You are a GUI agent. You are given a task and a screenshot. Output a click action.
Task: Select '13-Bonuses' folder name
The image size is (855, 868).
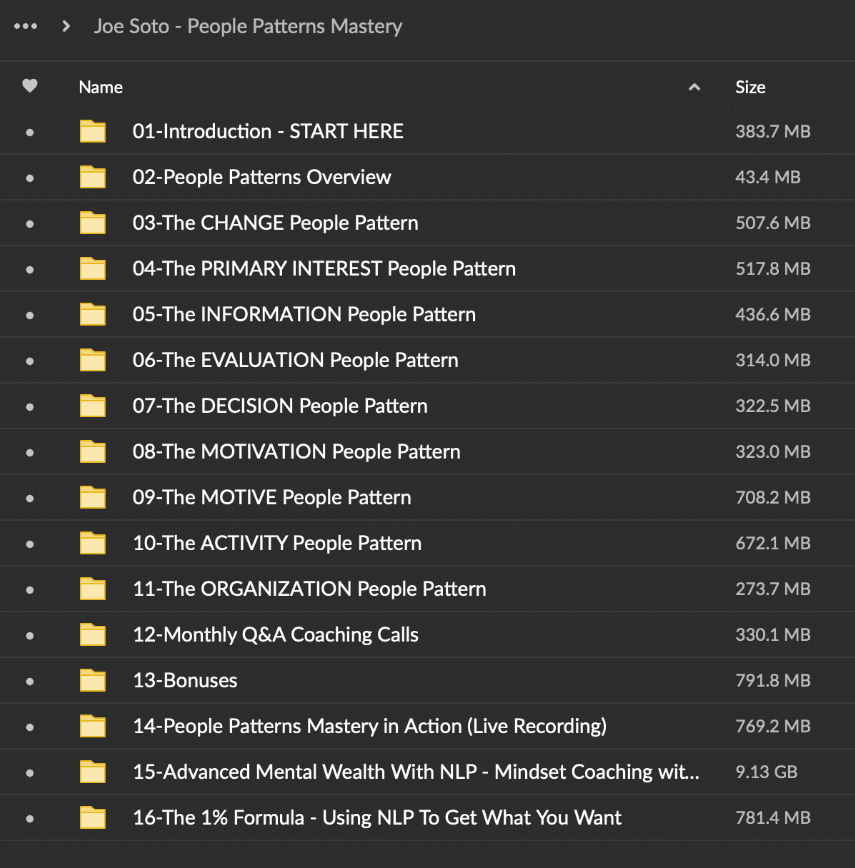(185, 680)
